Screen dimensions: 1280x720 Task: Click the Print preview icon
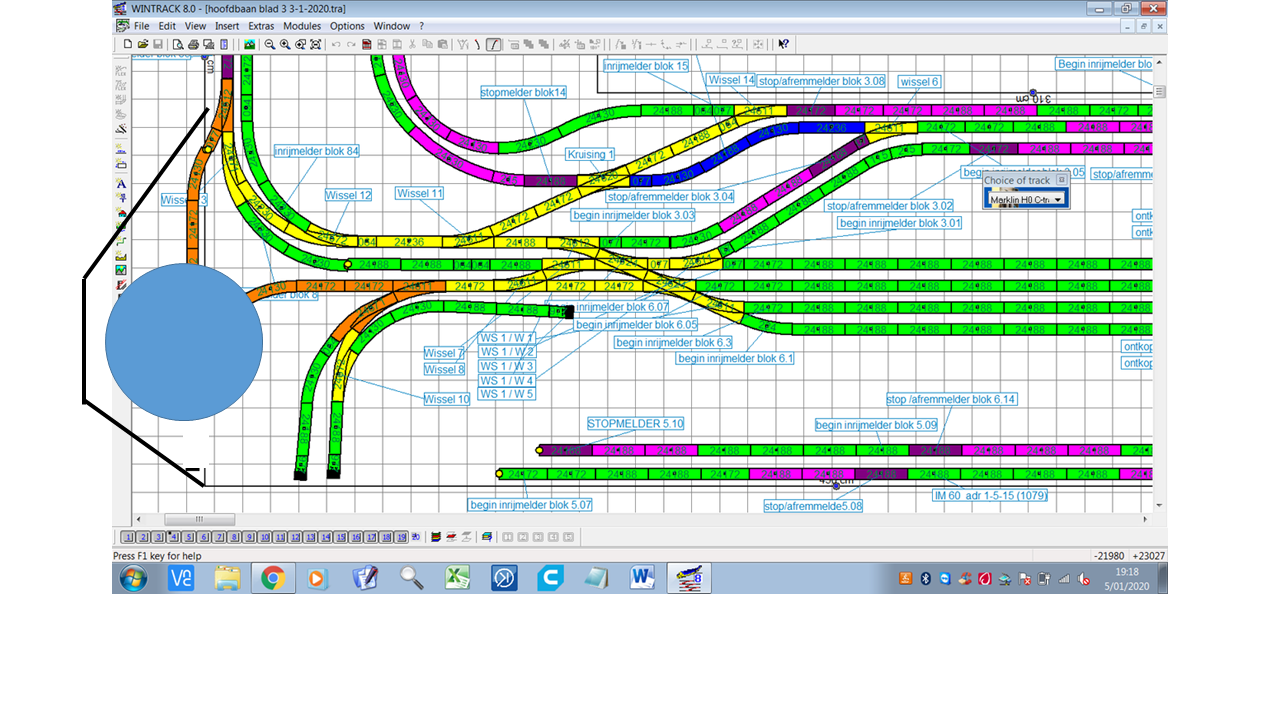tap(178, 44)
